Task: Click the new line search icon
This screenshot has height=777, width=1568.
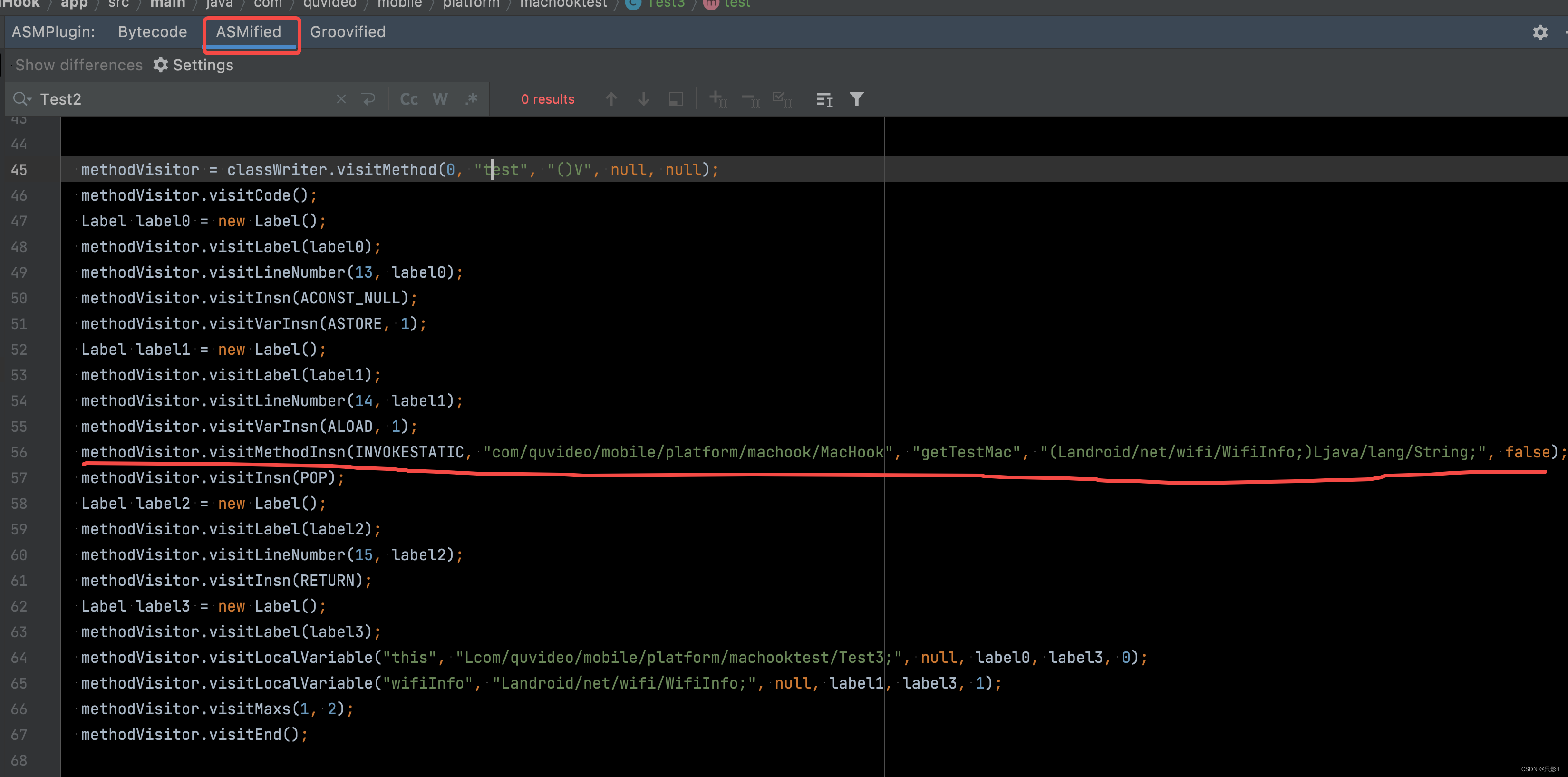Action: point(368,99)
